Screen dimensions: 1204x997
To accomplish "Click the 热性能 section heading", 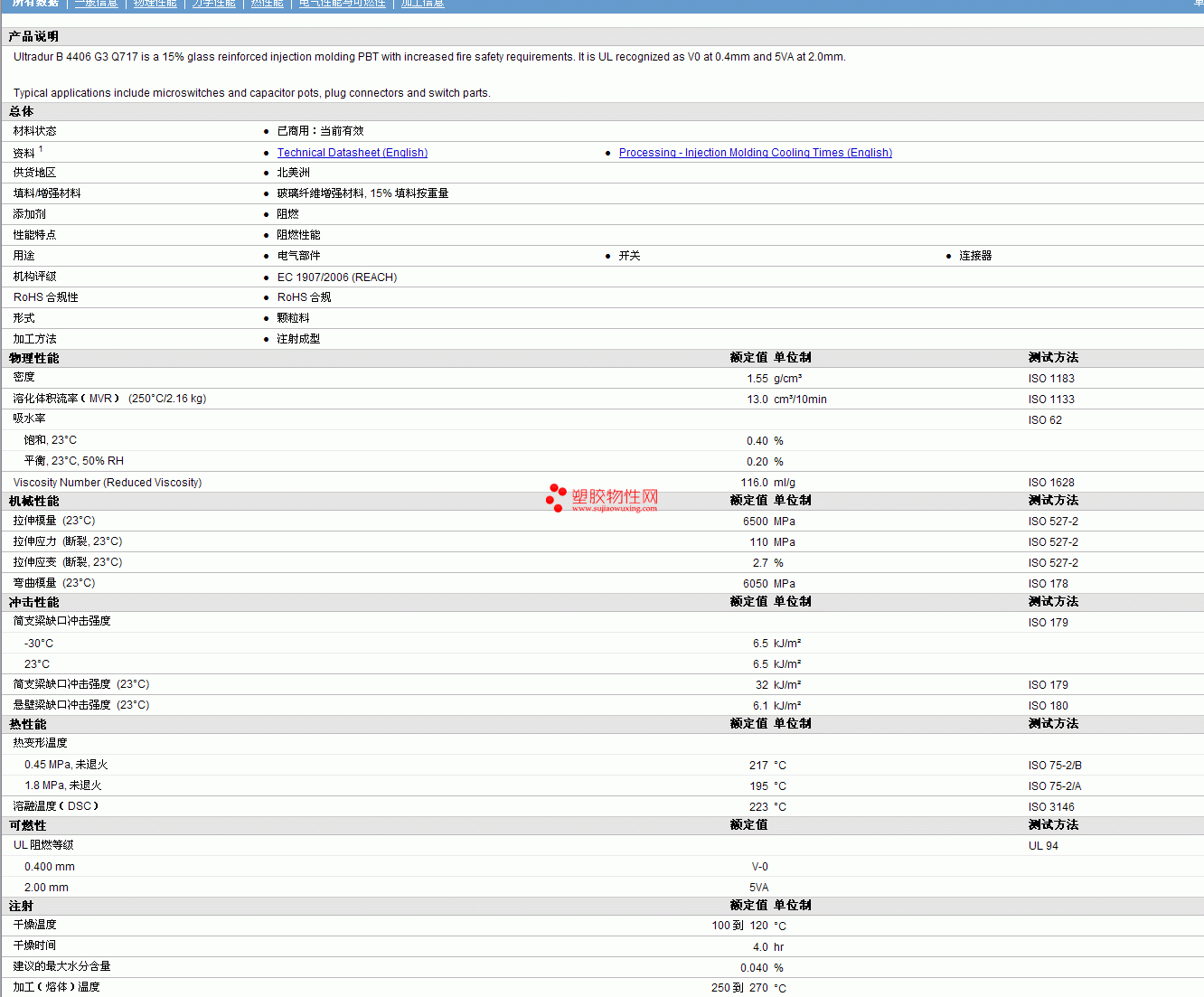I will 28,724.
